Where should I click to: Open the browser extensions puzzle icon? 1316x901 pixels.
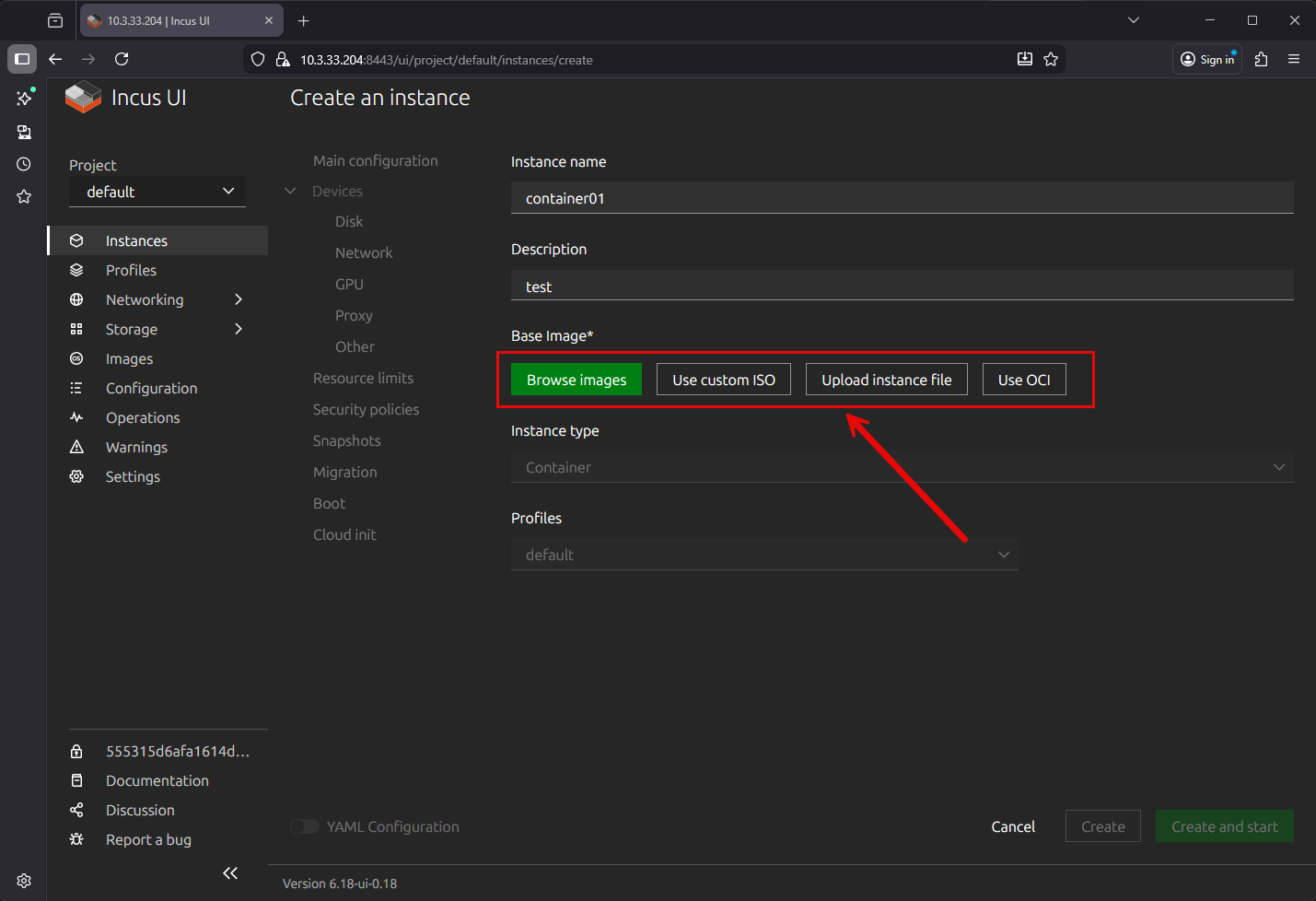[1261, 59]
